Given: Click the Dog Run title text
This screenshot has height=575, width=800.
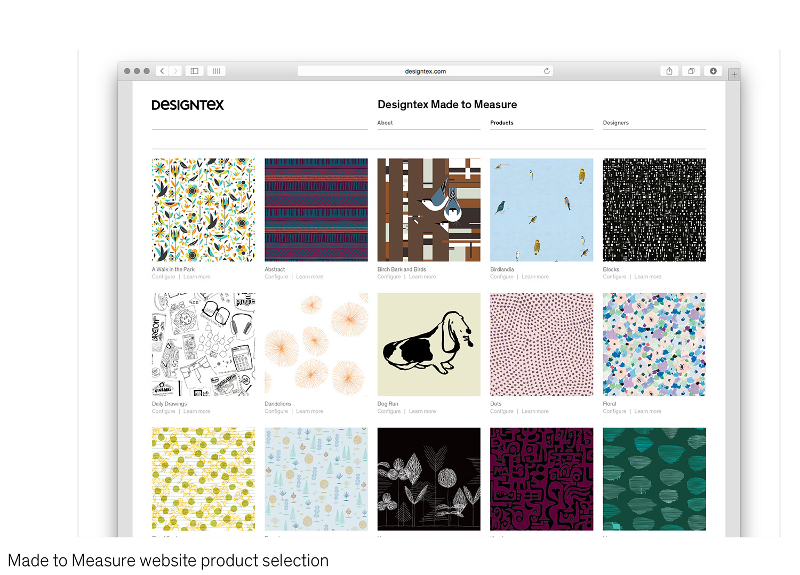Looking at the screenshot, I should [388, 404].
